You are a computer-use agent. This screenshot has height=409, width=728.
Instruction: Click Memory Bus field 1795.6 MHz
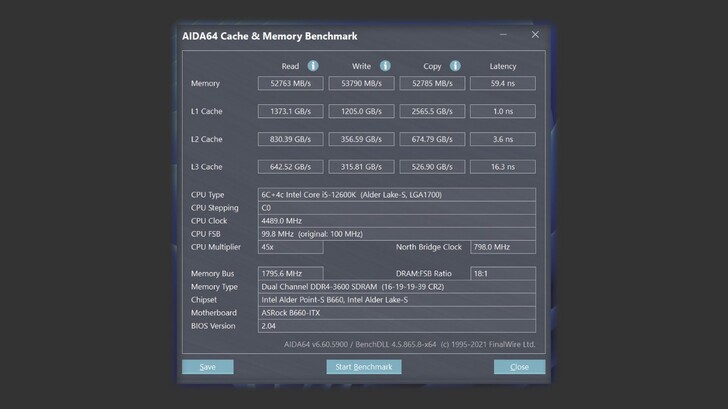pos(291,273)
